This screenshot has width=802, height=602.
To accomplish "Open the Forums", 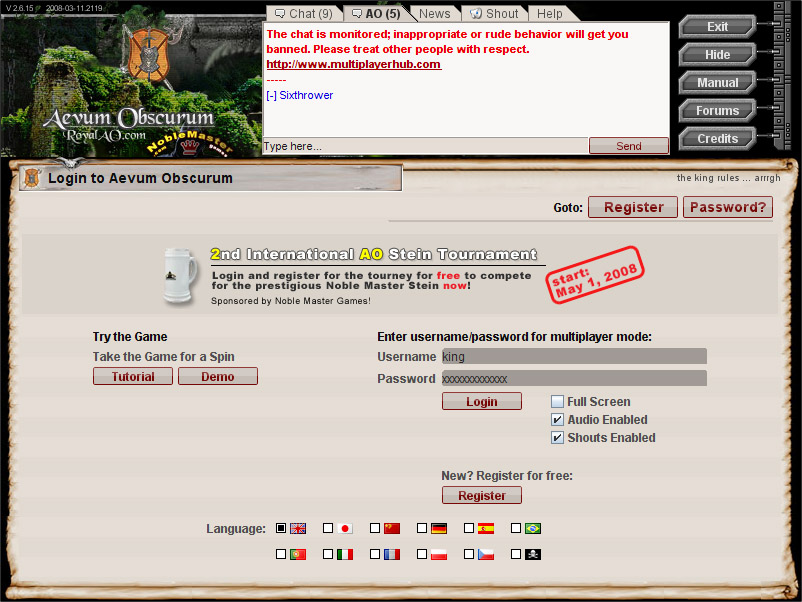I will [717, 110].
